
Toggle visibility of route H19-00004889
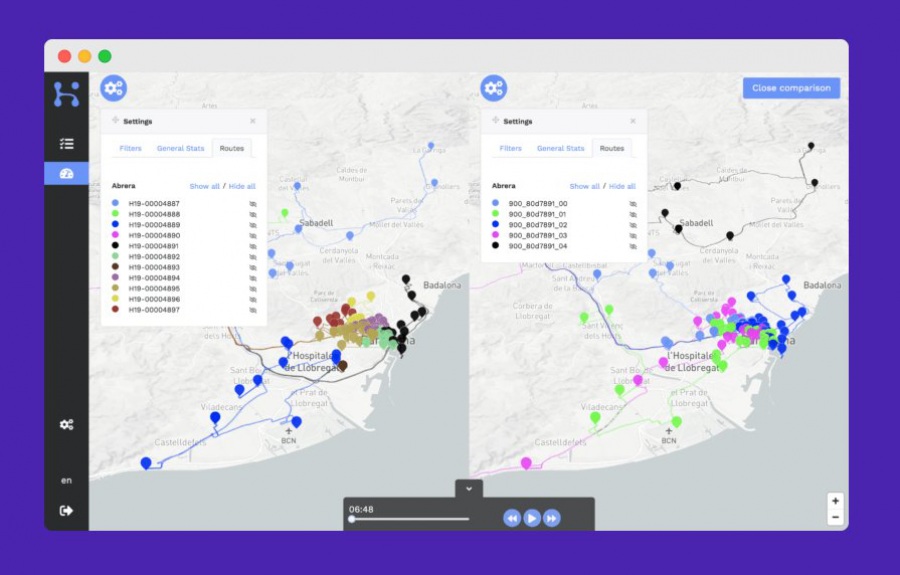pyautogui.click(x=253, y=225)
